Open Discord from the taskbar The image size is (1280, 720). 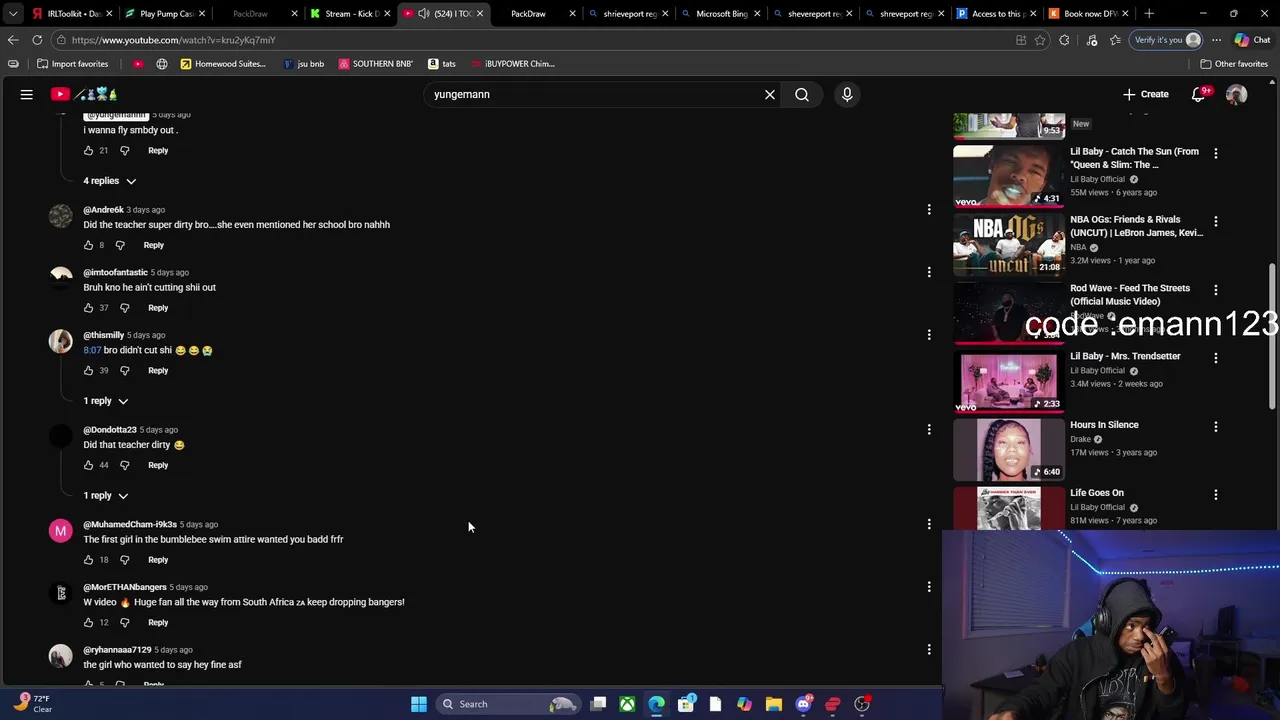(x=803, y=704)
